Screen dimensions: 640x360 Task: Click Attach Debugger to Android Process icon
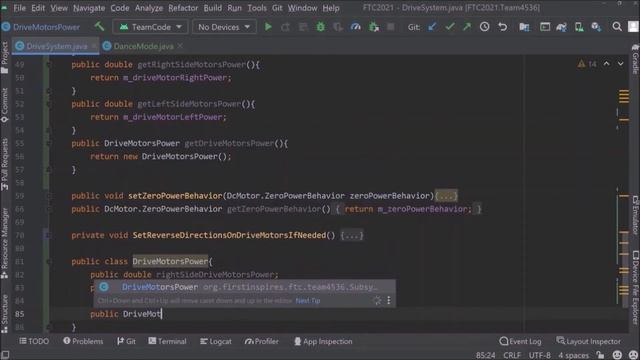pos(373,27)
